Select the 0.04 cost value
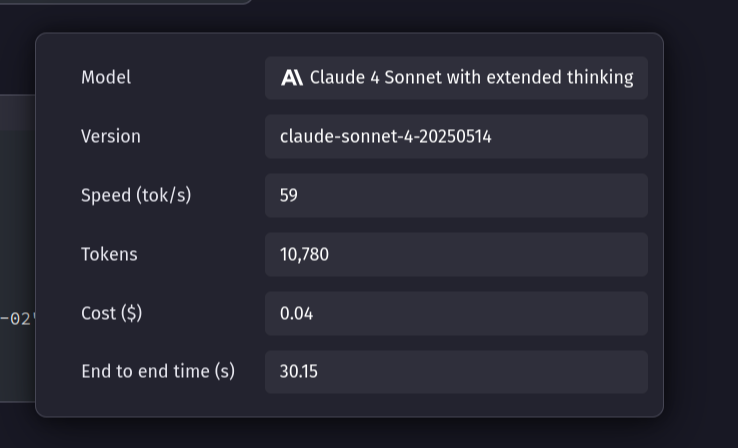The image size is (738, 448). (296, 313)
